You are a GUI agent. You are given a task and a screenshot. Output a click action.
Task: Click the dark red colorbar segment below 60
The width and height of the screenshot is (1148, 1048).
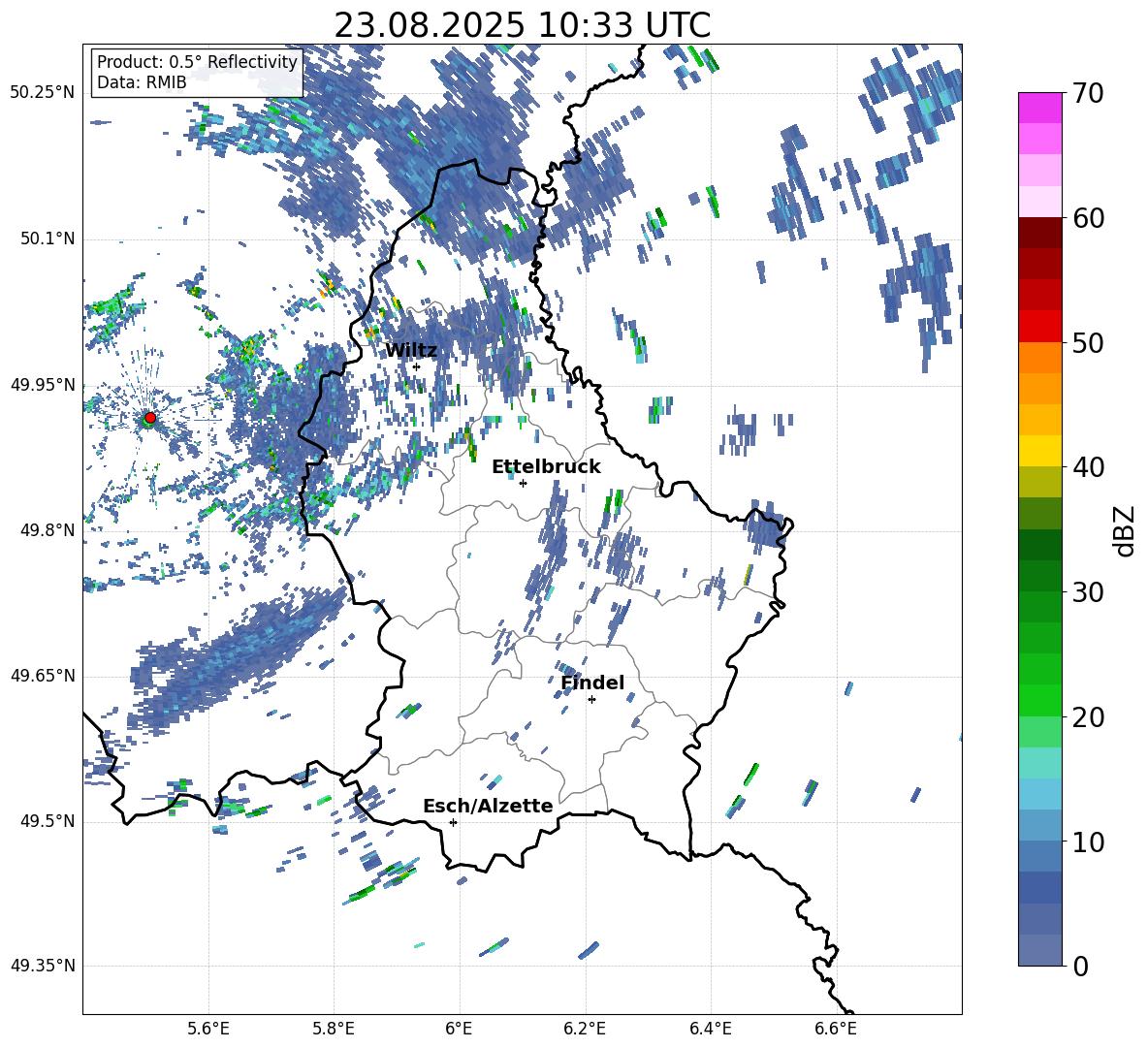tap(1039, 232)
